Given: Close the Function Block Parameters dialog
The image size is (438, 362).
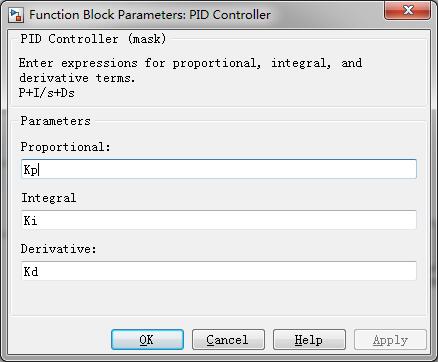Looking at the screenshot, I should (x=407, y=10).
